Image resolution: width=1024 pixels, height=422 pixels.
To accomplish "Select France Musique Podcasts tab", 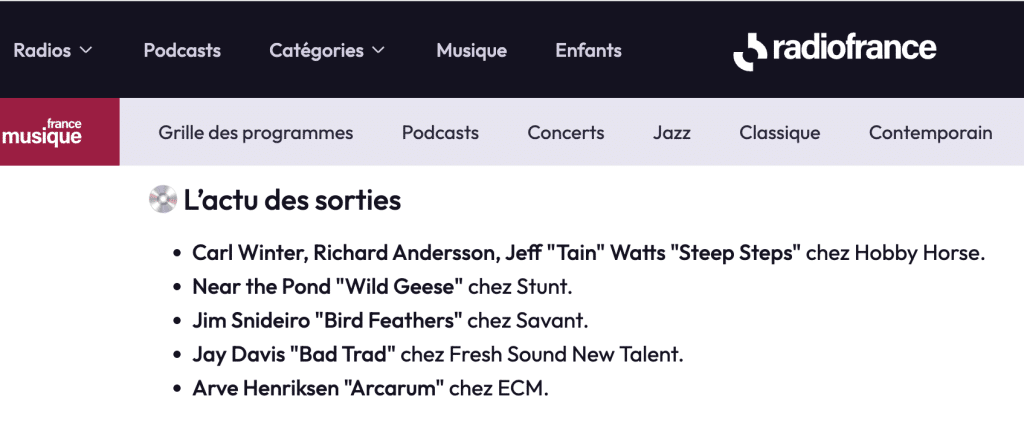I will [x=440, y=132].
